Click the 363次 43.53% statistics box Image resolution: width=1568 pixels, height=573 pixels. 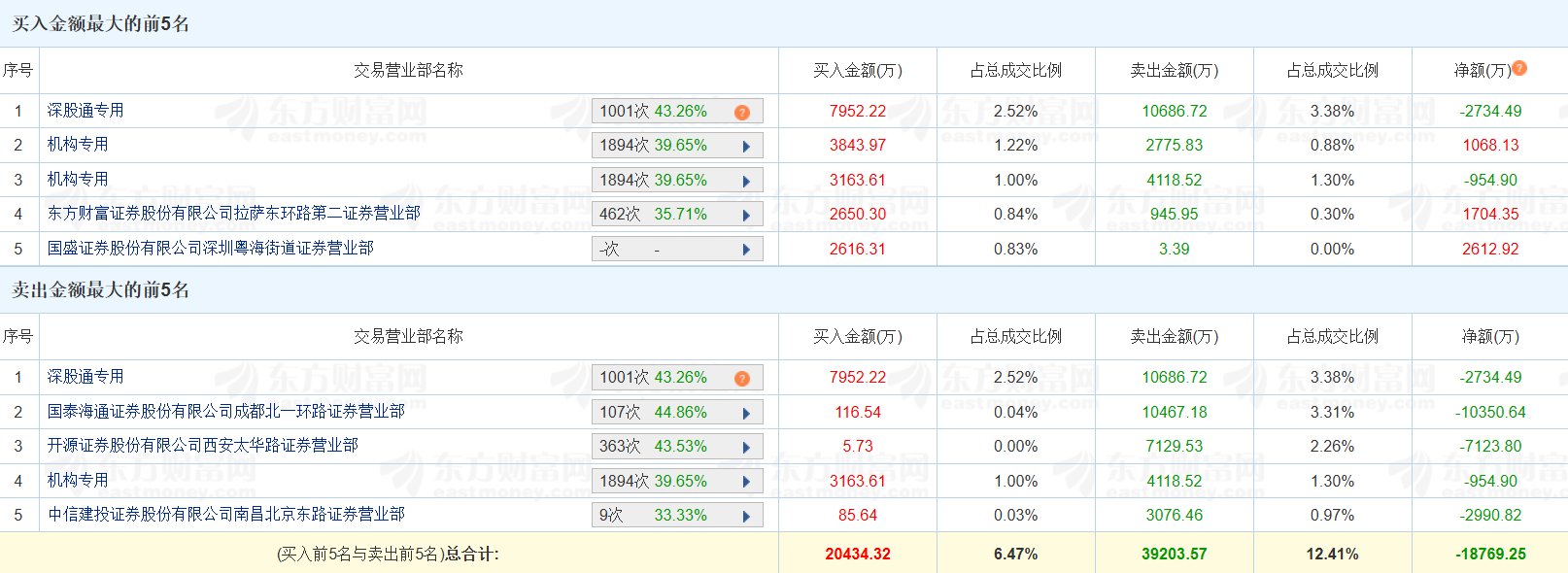pyautogui.click(x=661, y=447)
